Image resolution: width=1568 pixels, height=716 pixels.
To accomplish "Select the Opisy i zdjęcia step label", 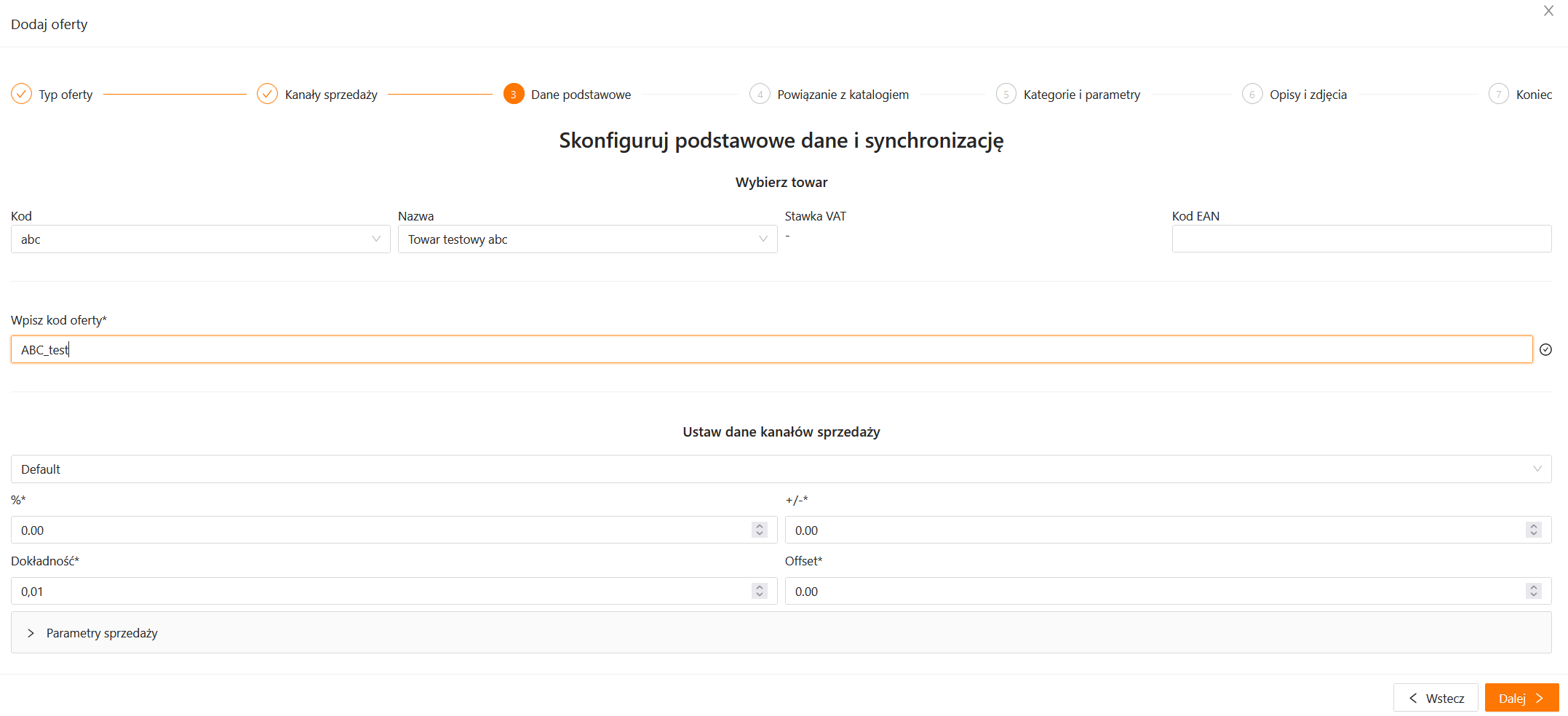I will 1308,95.
